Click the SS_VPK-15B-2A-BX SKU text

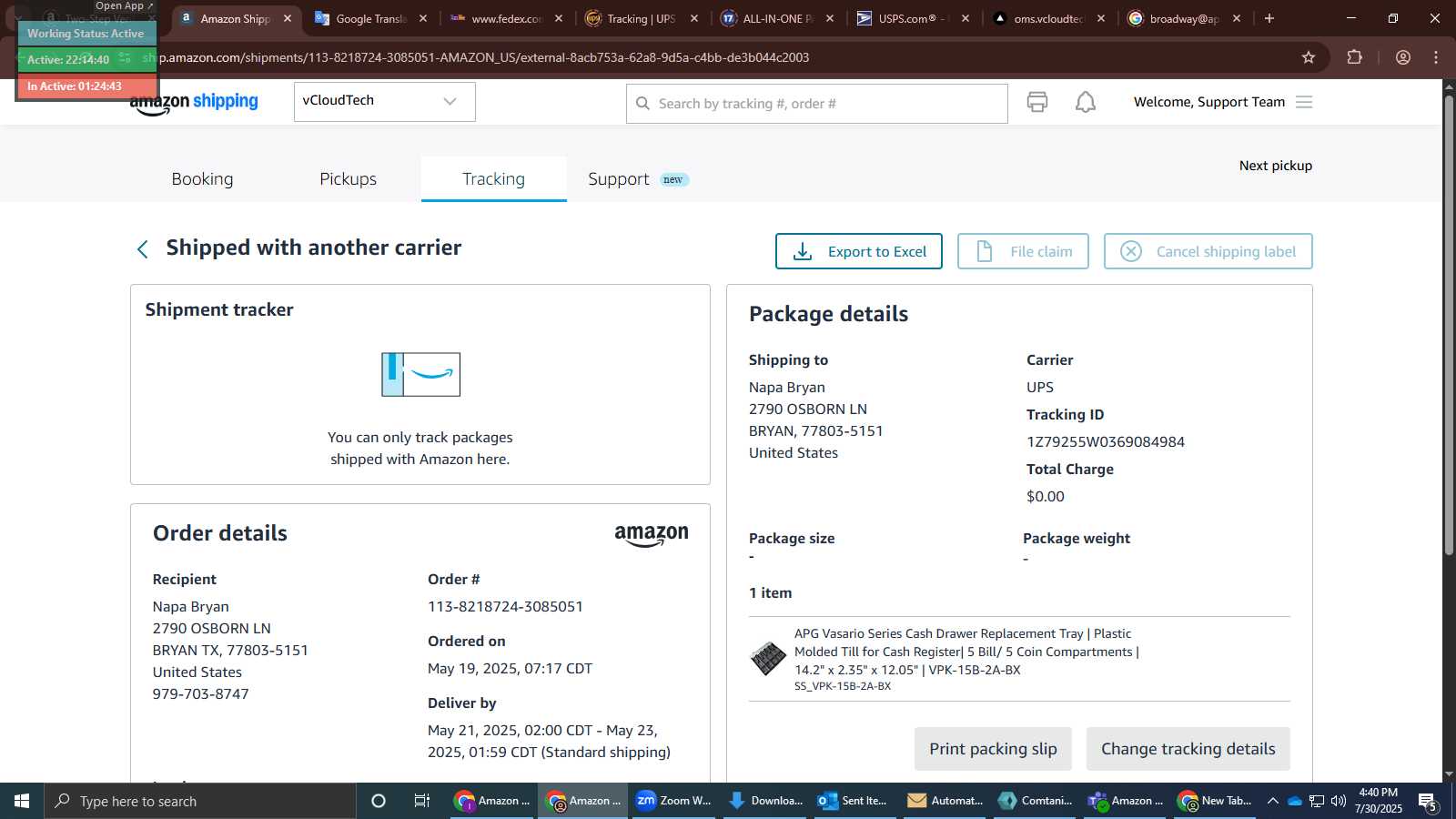point(843,686)
